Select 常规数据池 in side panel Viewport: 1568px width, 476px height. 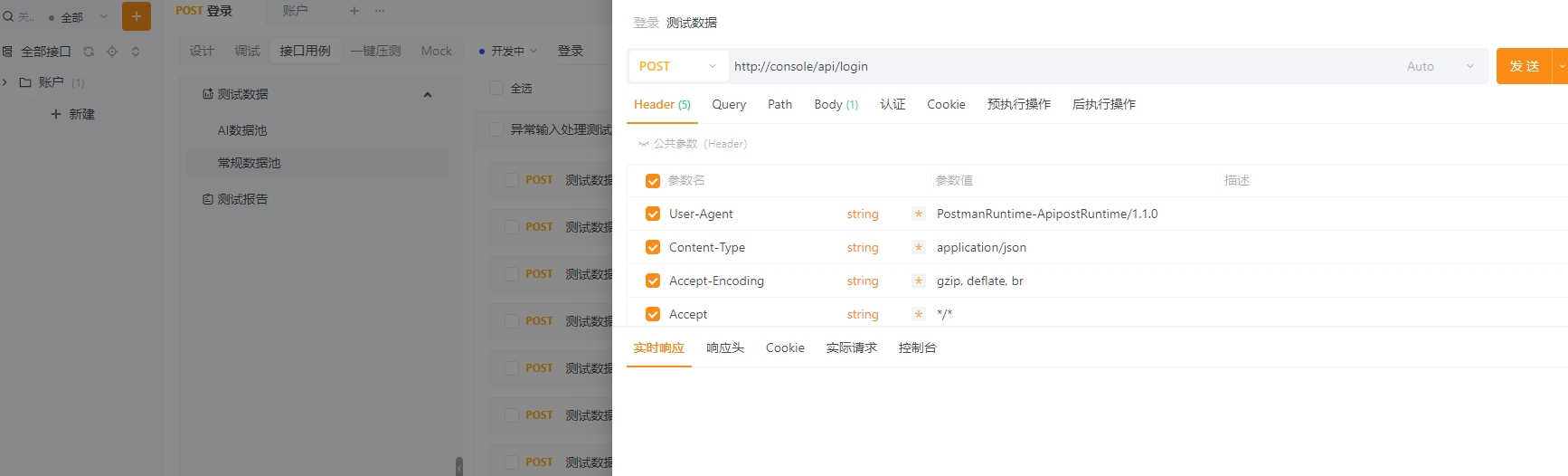[316, 163]
